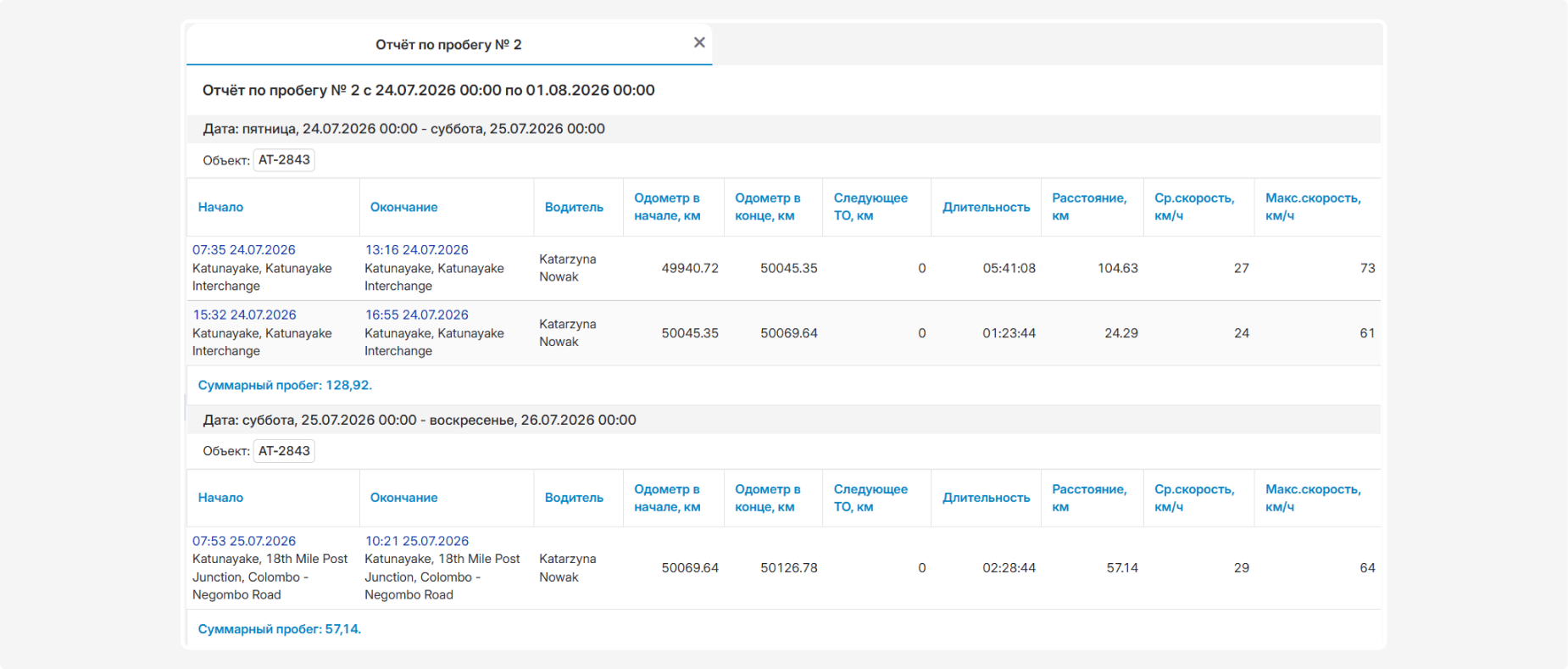Viewport: 1568px width, 669px height.
Task: Open the 13:16 24.07.2026 end time link
Action: coord(416,250)
